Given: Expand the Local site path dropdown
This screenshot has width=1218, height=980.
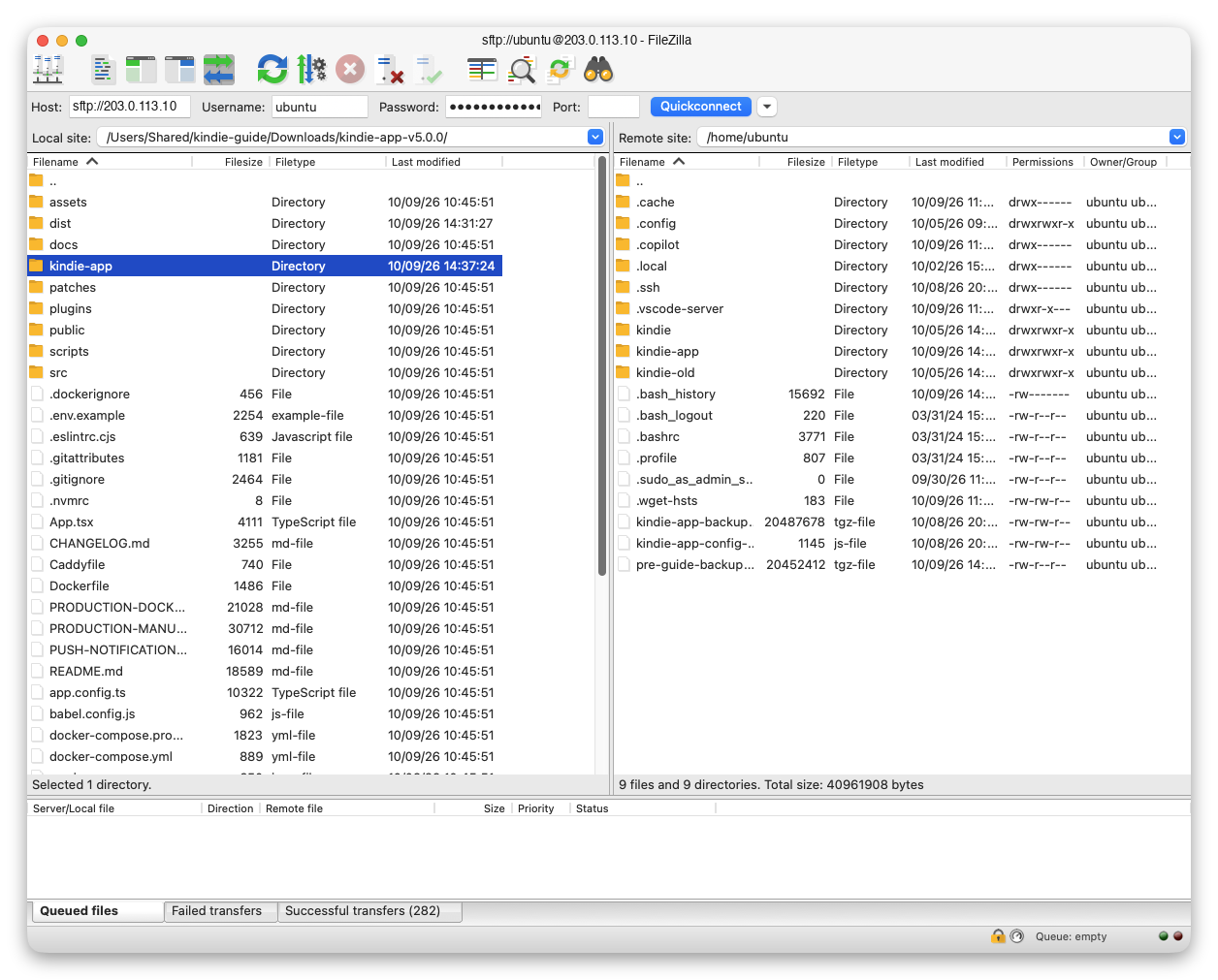Looking at the screenshot, I should click(595, 137).
